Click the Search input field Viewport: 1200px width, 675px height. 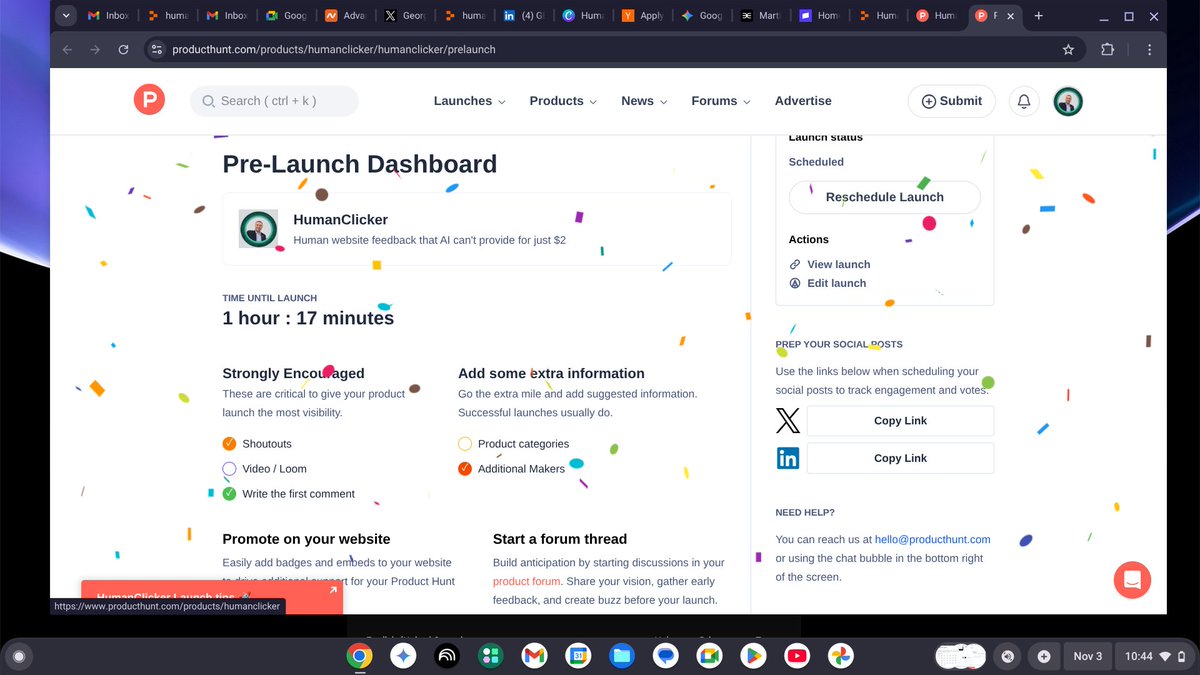pos(274,101)
